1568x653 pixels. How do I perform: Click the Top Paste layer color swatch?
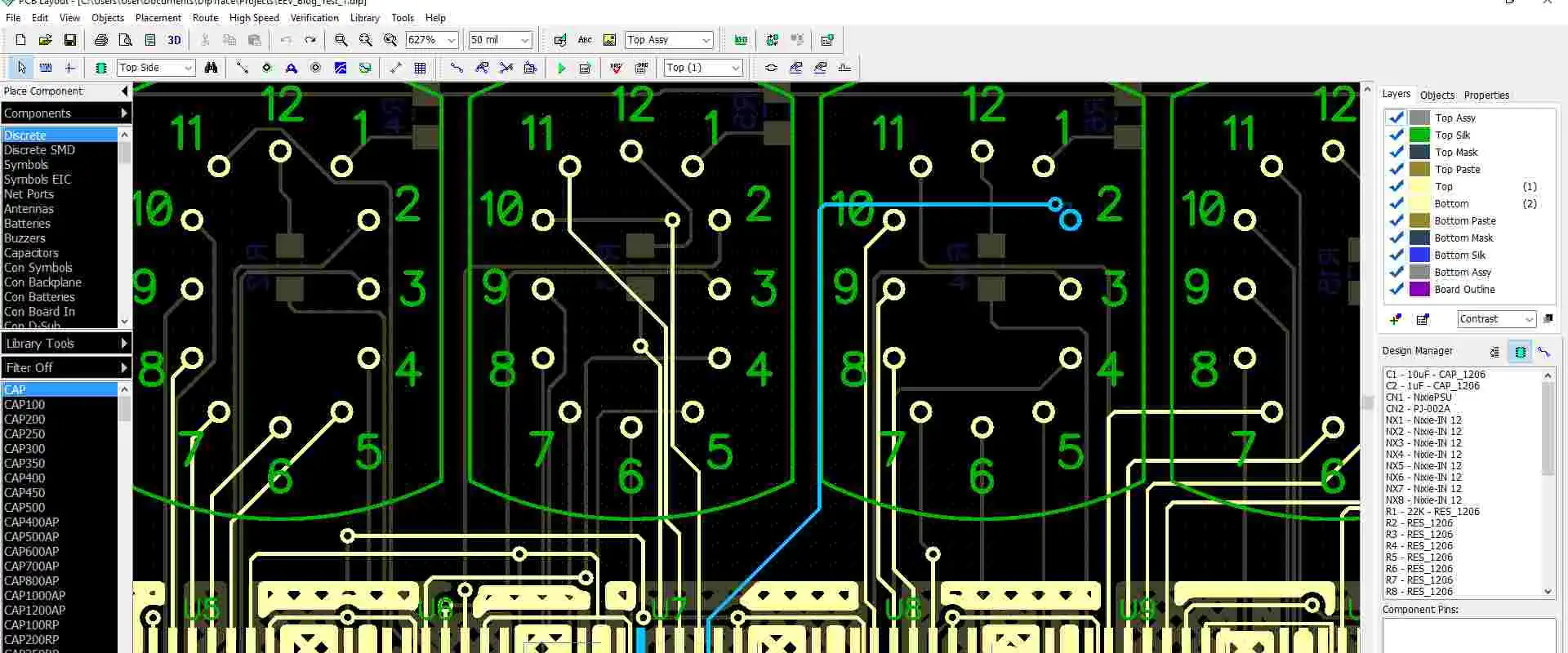(x=1419, y=169)
